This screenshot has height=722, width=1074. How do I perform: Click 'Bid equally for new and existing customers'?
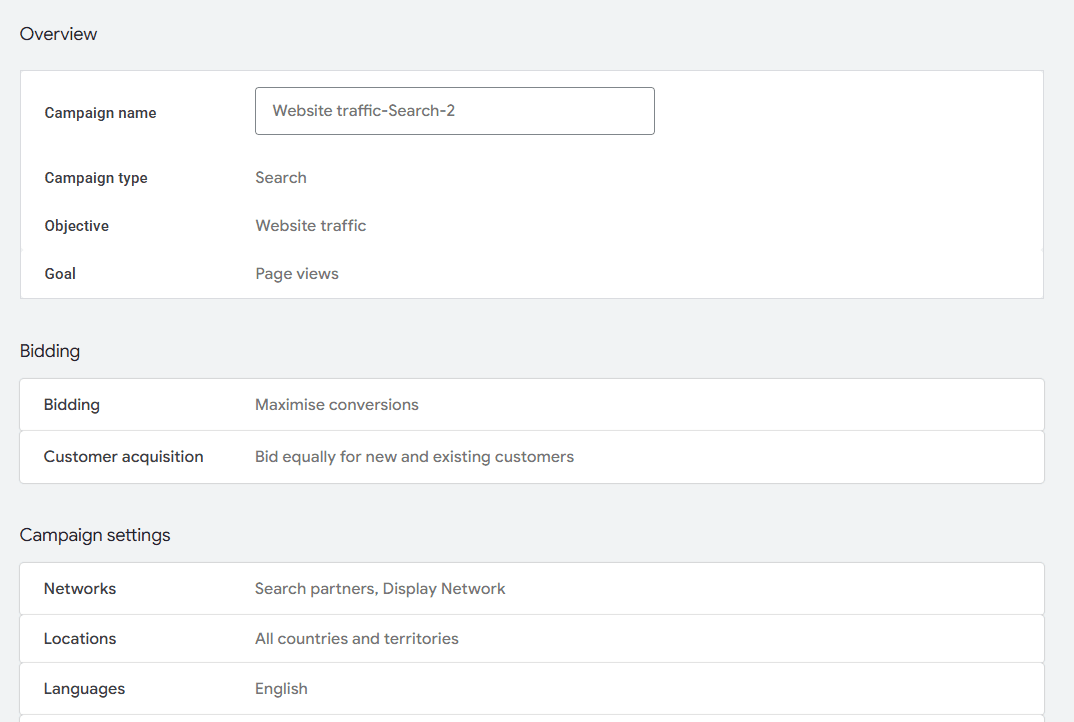(x=414, y=457)
